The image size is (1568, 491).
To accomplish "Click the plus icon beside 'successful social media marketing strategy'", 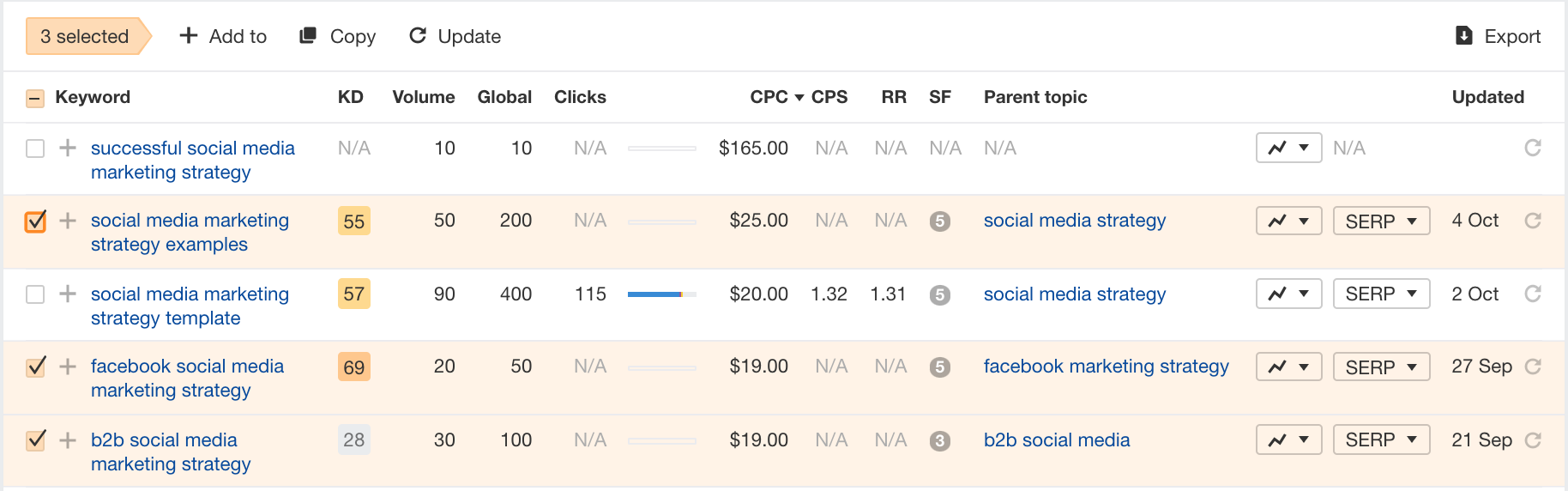I will 68,148.
